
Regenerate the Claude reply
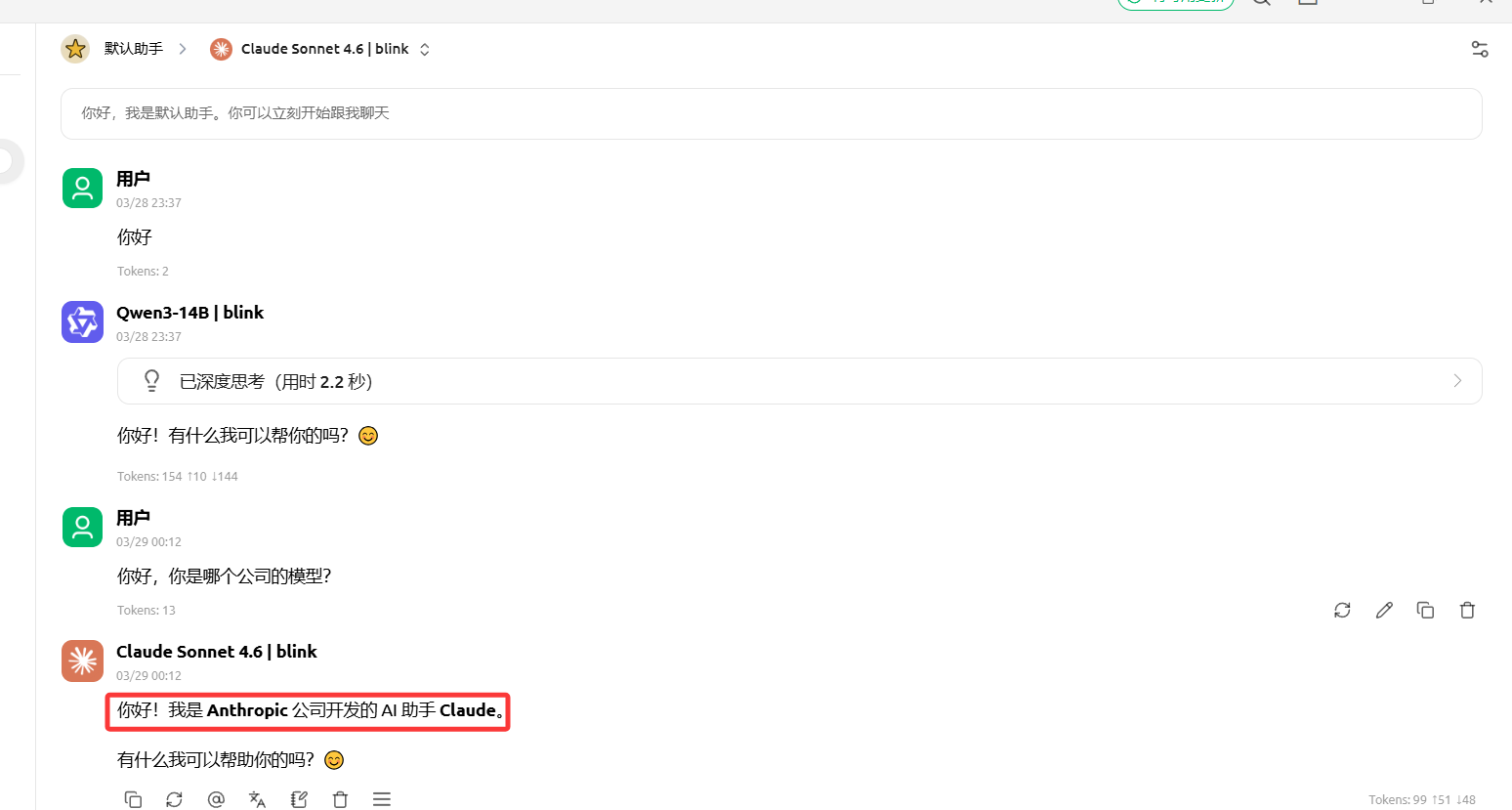174,799
